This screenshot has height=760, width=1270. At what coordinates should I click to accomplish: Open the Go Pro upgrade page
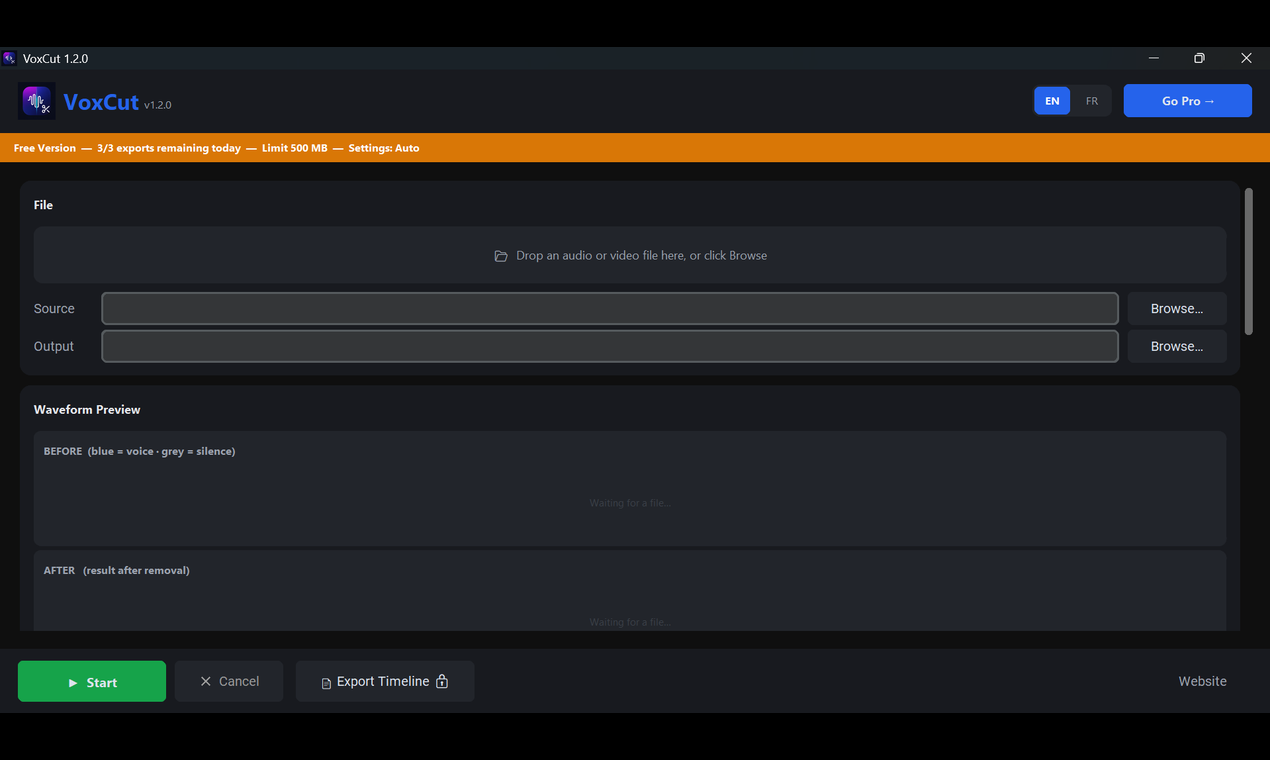tap(1188, 101)
